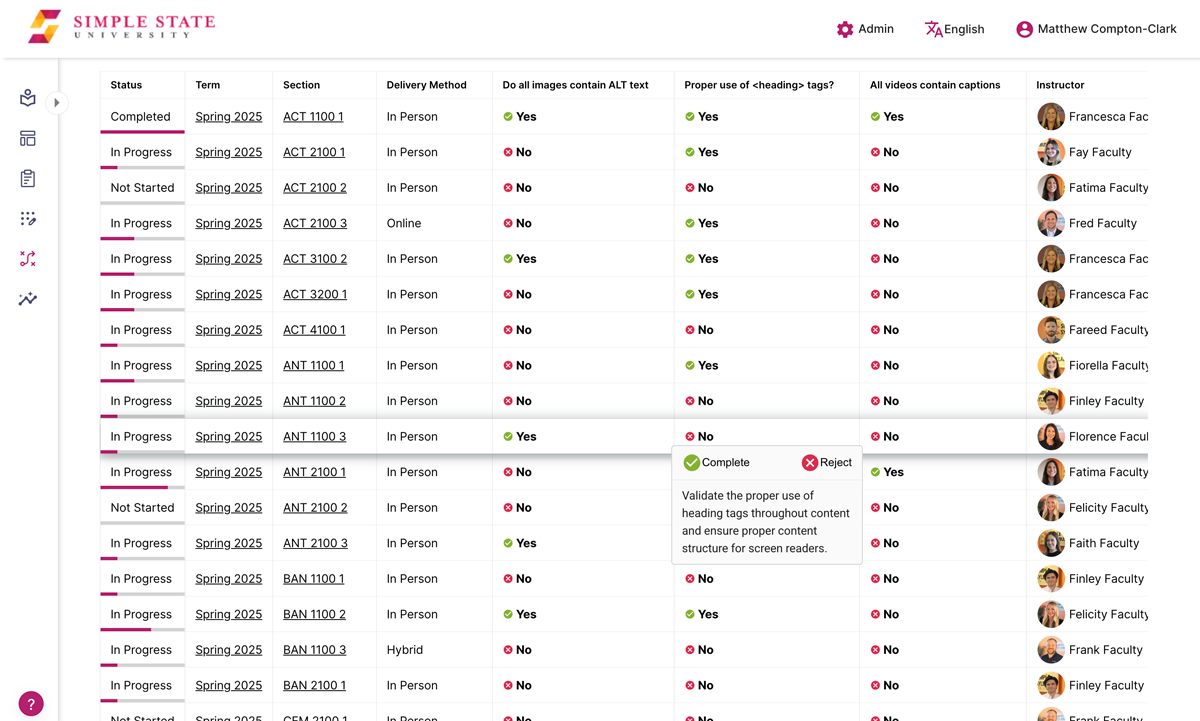Click the red X for ACT 2100 1 ALT text
The image size is (1200, 721).
click(508, 153)
